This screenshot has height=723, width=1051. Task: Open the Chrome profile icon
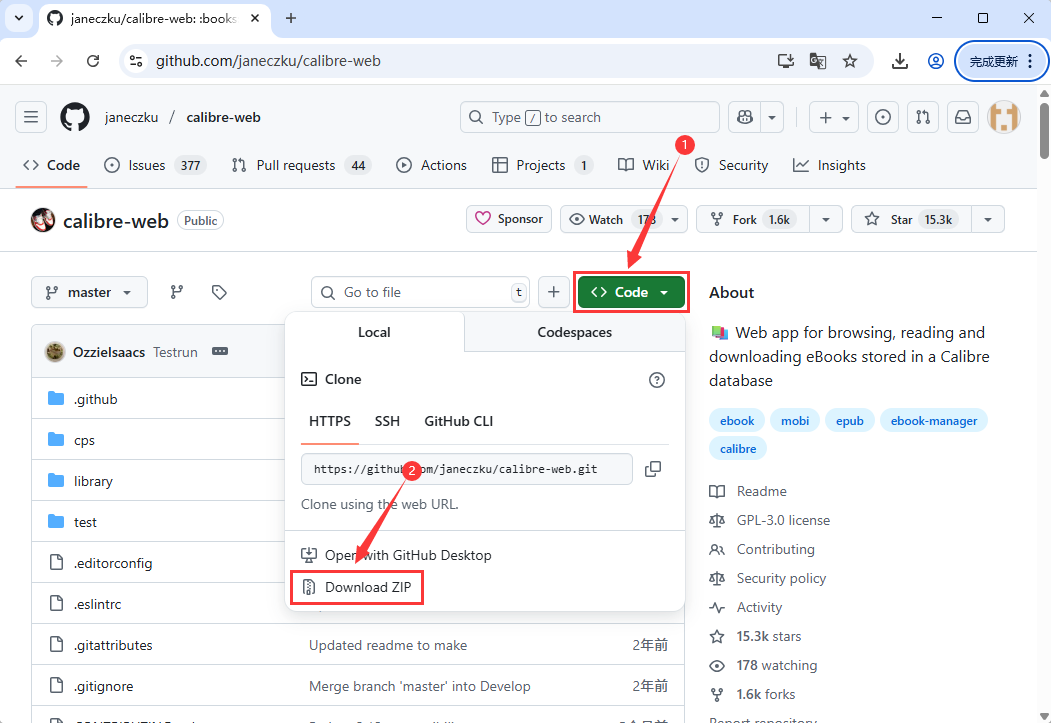coord(936,61)
